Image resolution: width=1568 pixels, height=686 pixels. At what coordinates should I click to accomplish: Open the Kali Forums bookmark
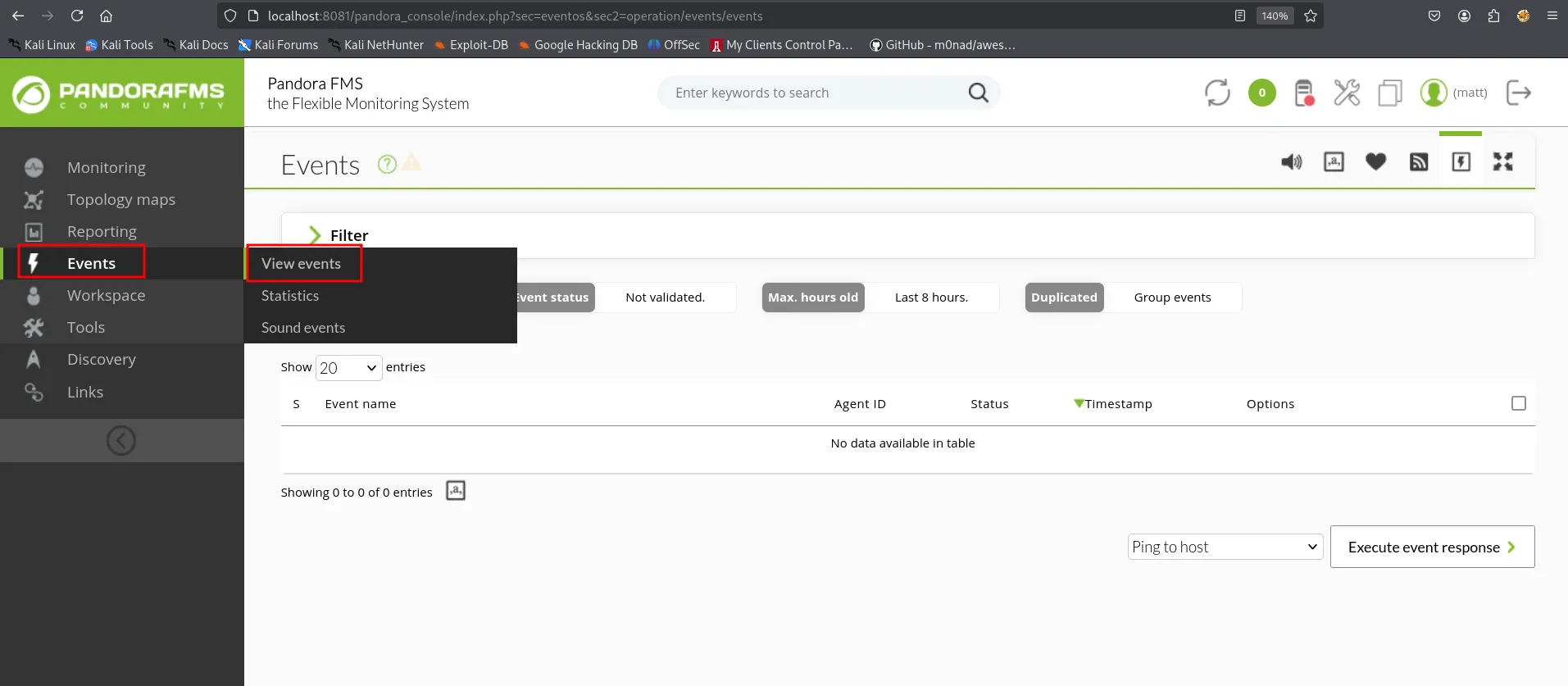click(278, 45)
